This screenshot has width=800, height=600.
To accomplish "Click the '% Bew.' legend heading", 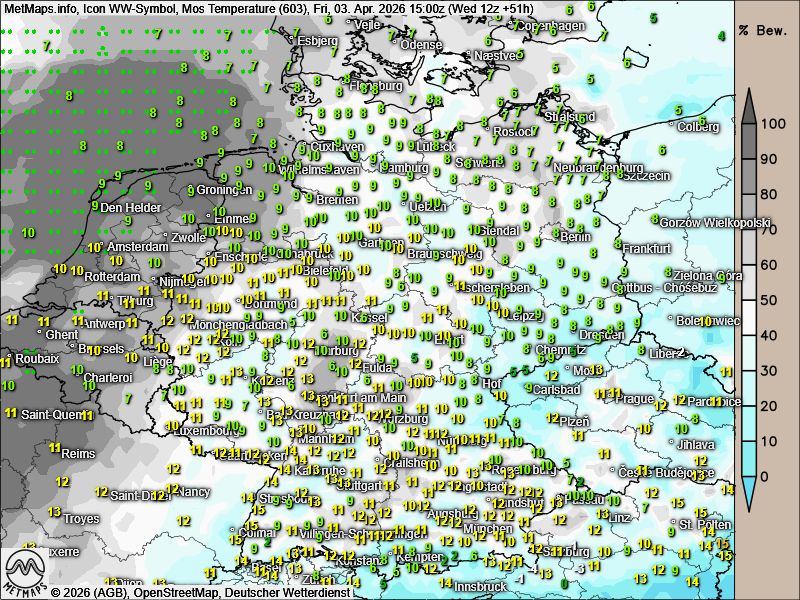I will (765, 29).
